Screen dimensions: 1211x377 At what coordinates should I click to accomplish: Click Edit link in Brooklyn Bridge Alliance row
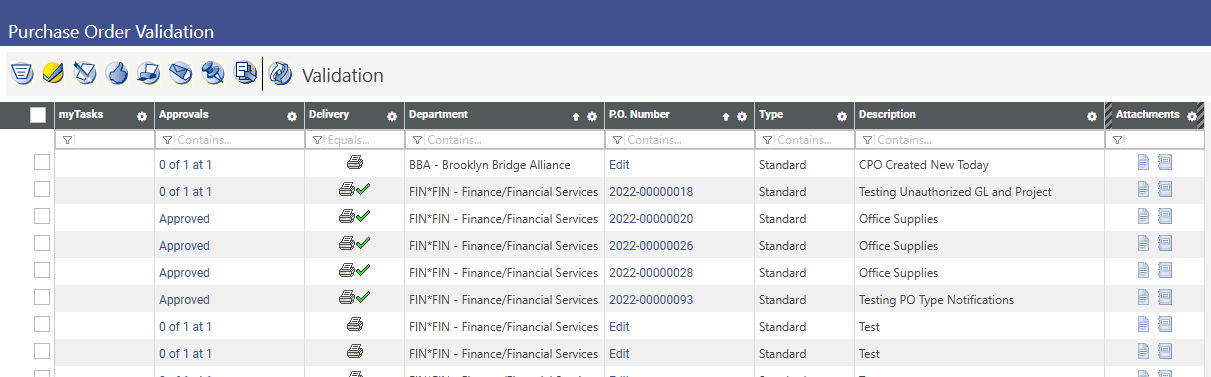click(619, 165)
